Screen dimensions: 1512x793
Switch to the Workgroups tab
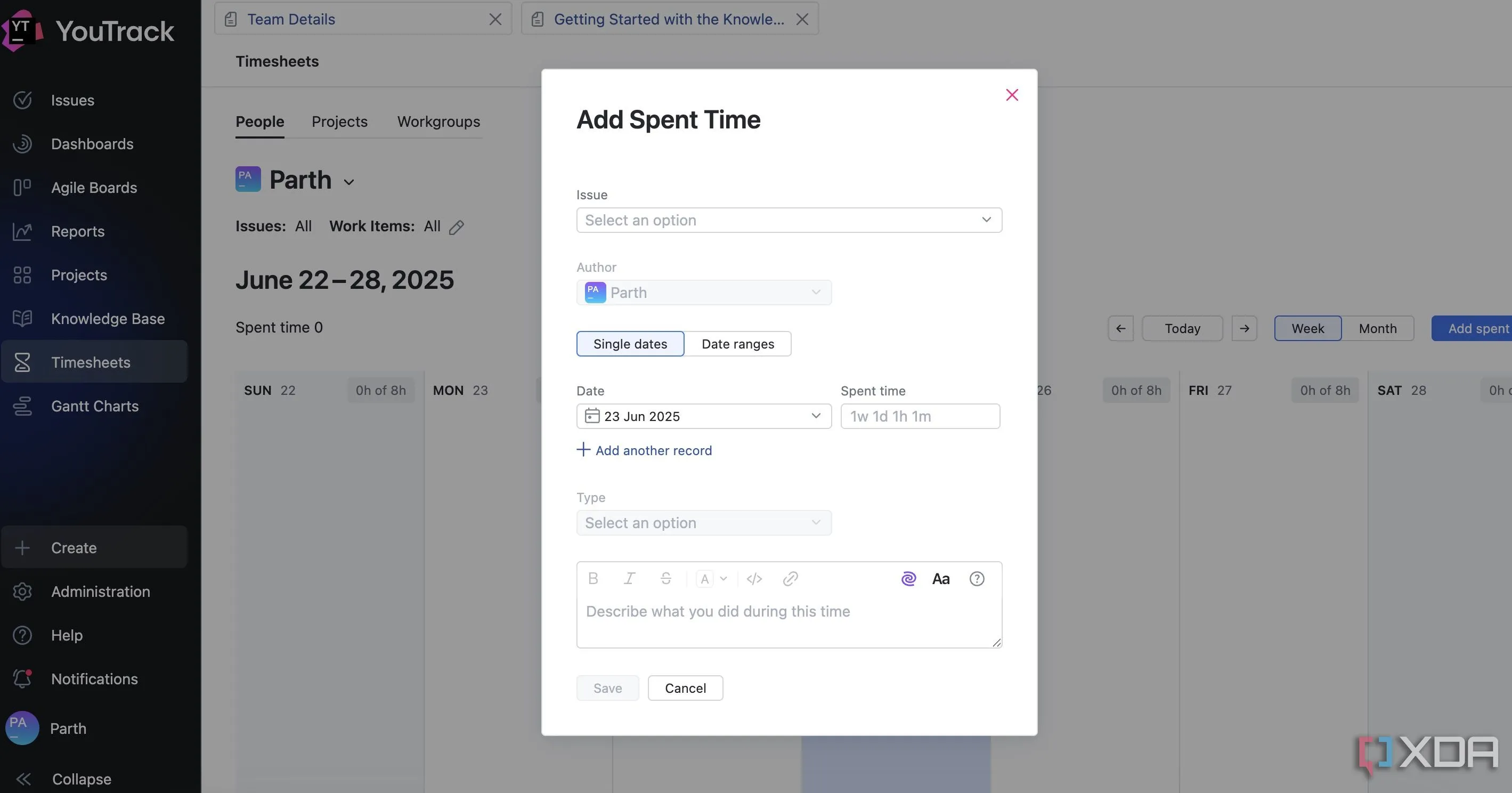pyautogui.click(x=438, y=122)
